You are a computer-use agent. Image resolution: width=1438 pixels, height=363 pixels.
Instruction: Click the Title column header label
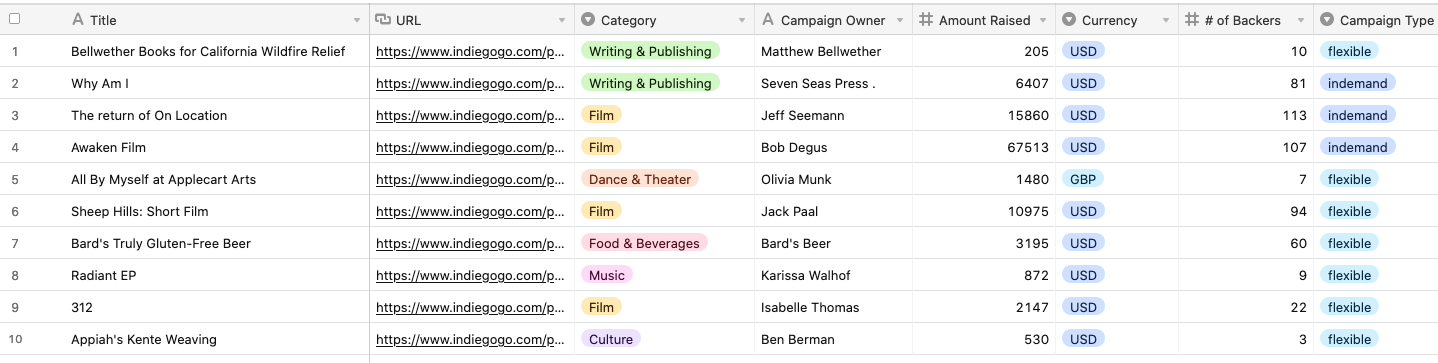click(x=103, y=20)
